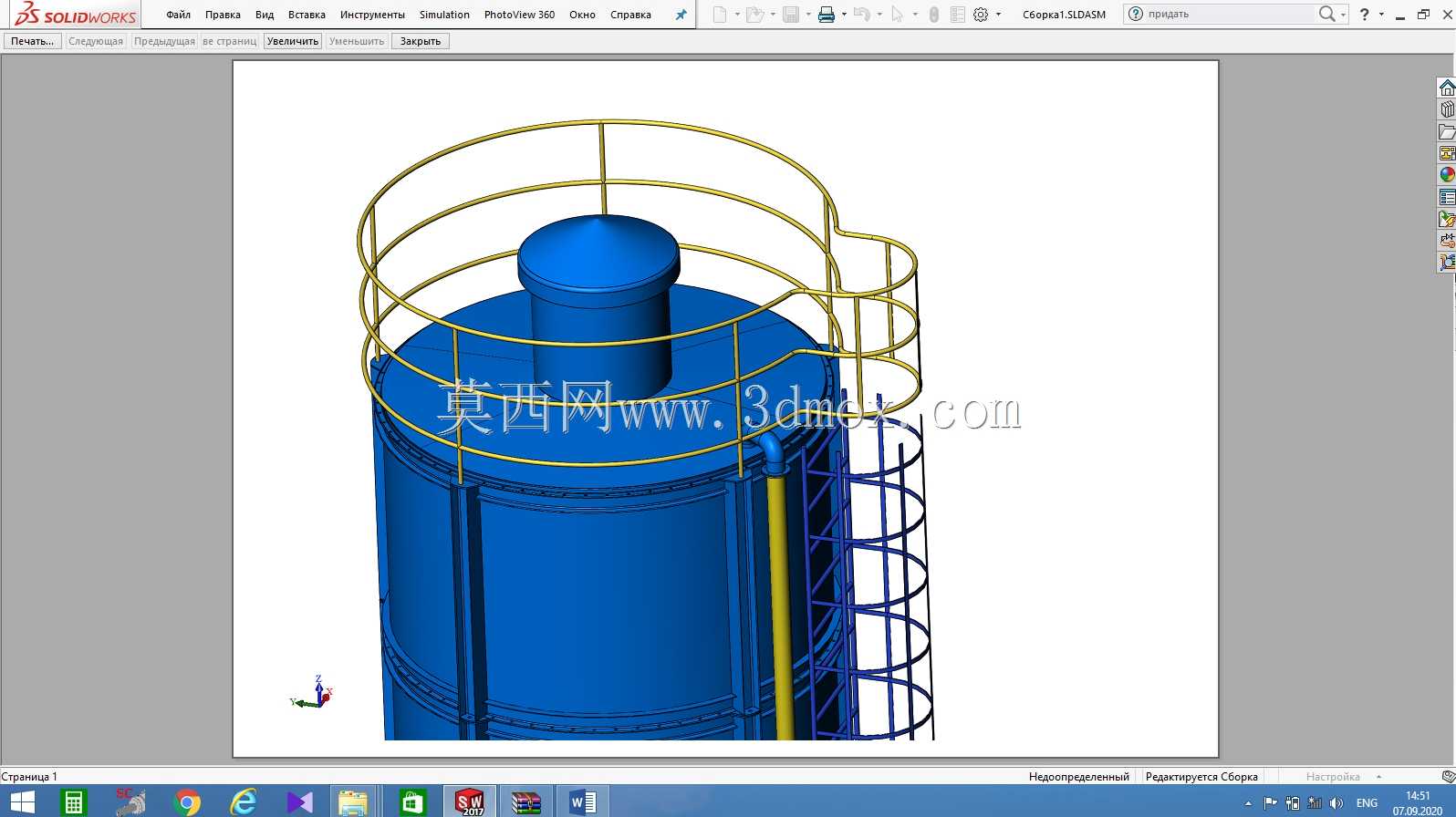1456x817 pixels.
Task: Click the SolidWorks logo
Action: pyautogui.click(x=76, y=15)
